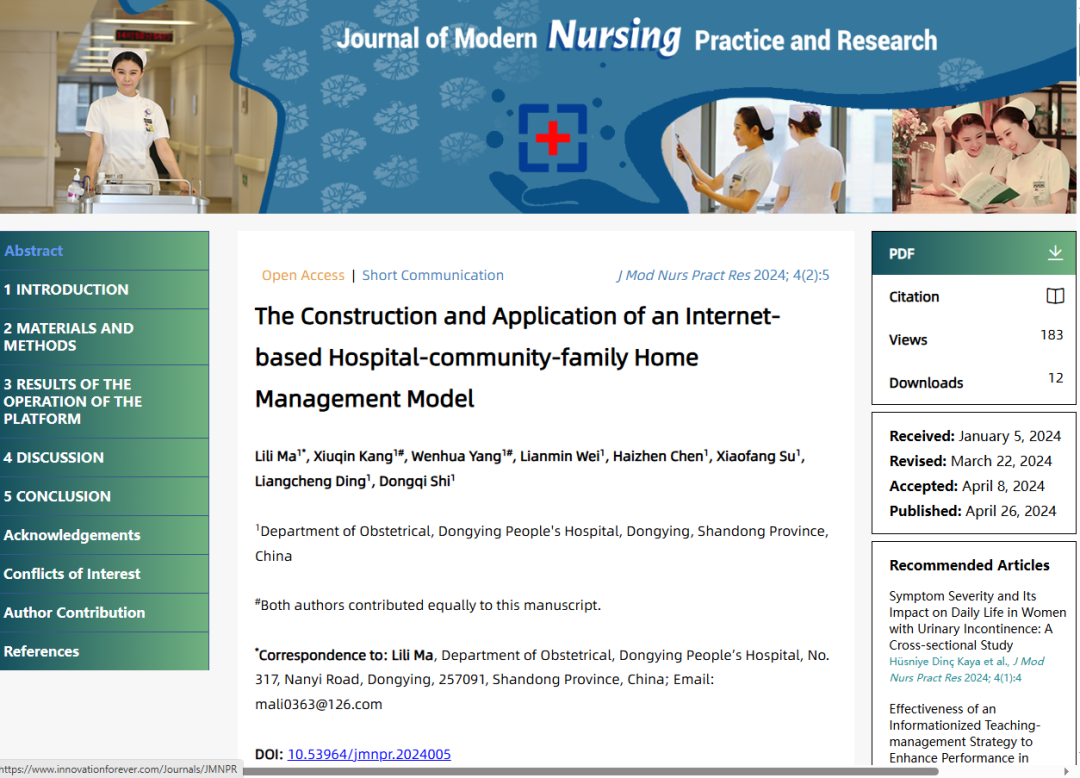The width and height of the screenshot is (1080, 778).
Task: Click the Received January 5, 2024 date
Action: pos(975,436)
